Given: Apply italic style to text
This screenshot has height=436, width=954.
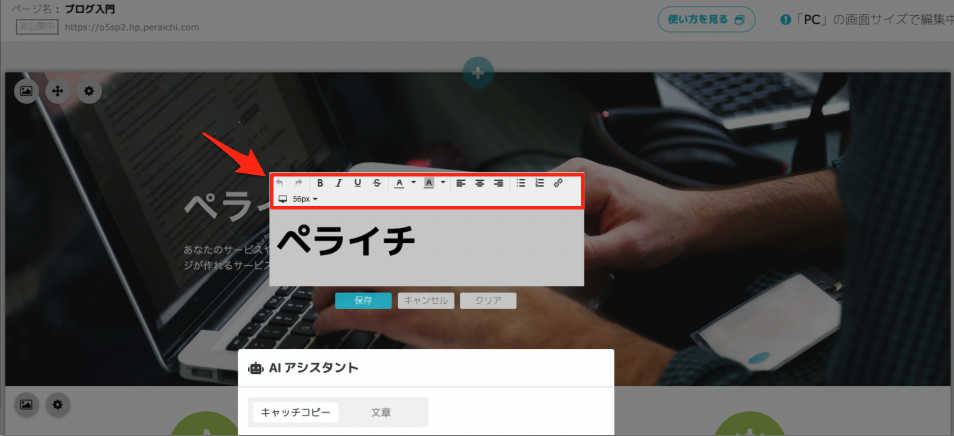Looking at the screenshot, I should tap(339, 183).
